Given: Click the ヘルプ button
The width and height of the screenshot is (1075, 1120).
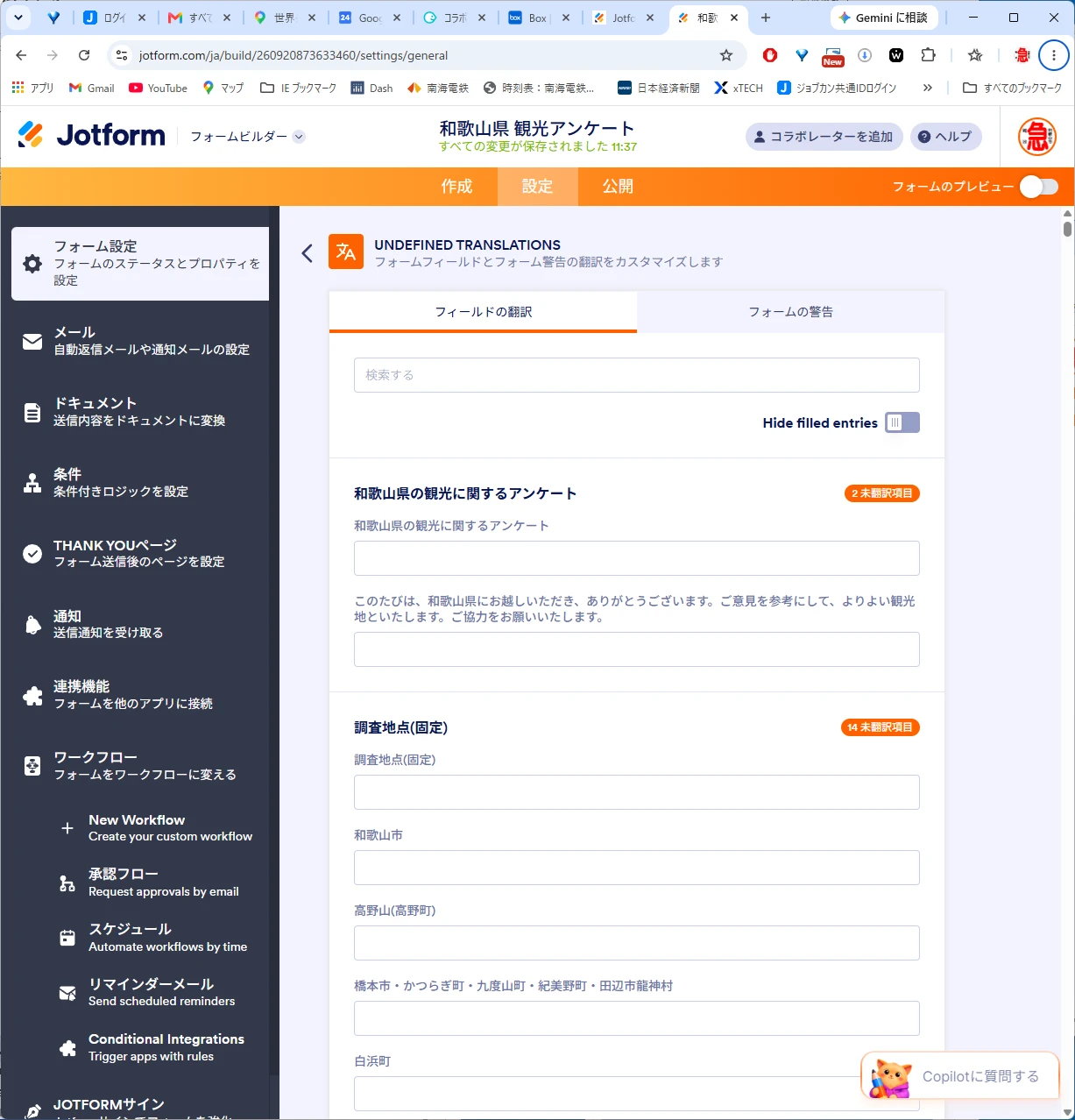Looking at the screenshot, I should pos(946,137).
